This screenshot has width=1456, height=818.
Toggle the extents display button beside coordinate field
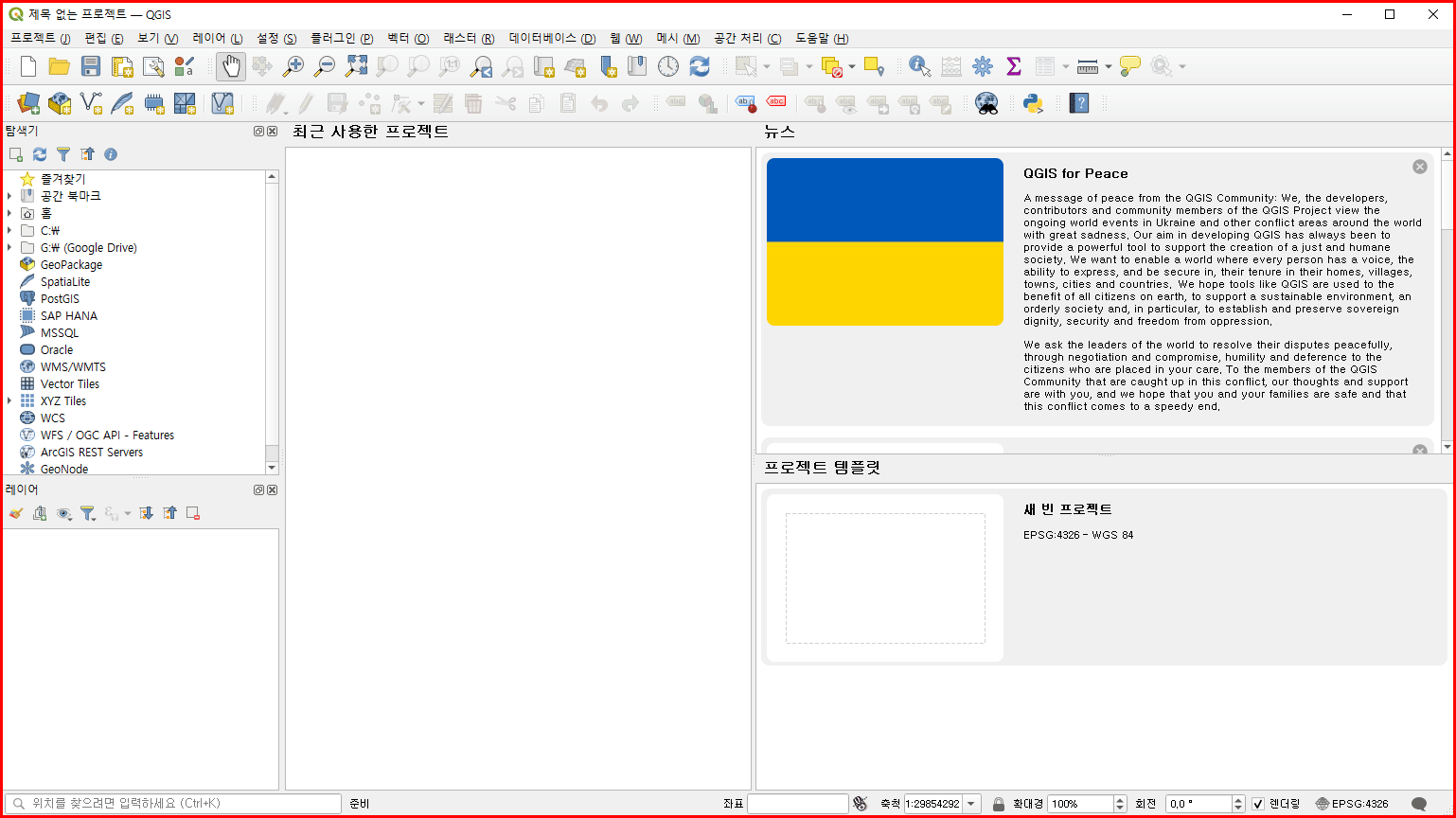(x=860, y=804)
